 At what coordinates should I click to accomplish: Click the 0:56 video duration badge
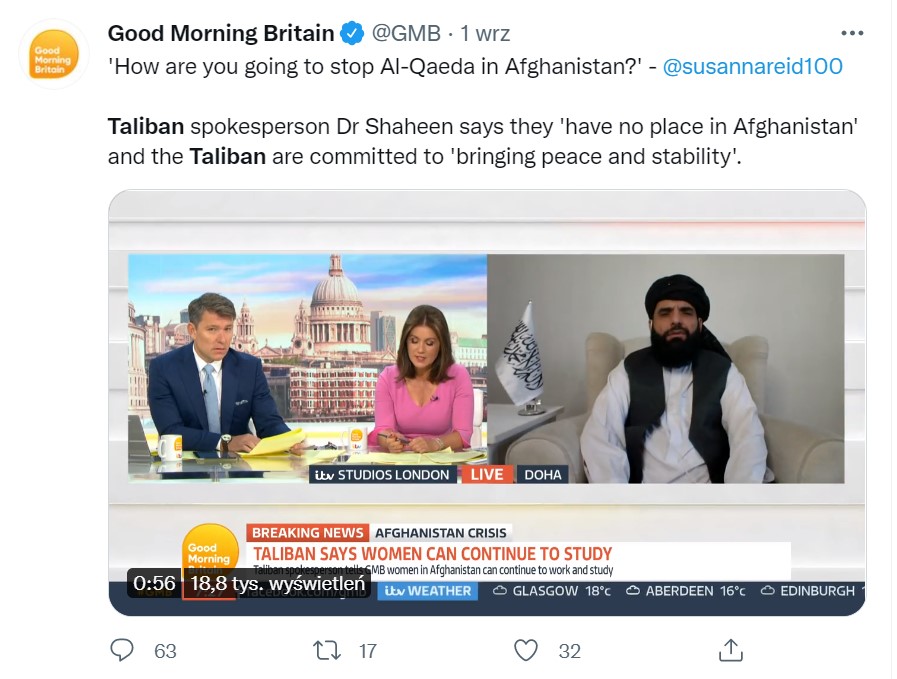(x=154, y=583)
